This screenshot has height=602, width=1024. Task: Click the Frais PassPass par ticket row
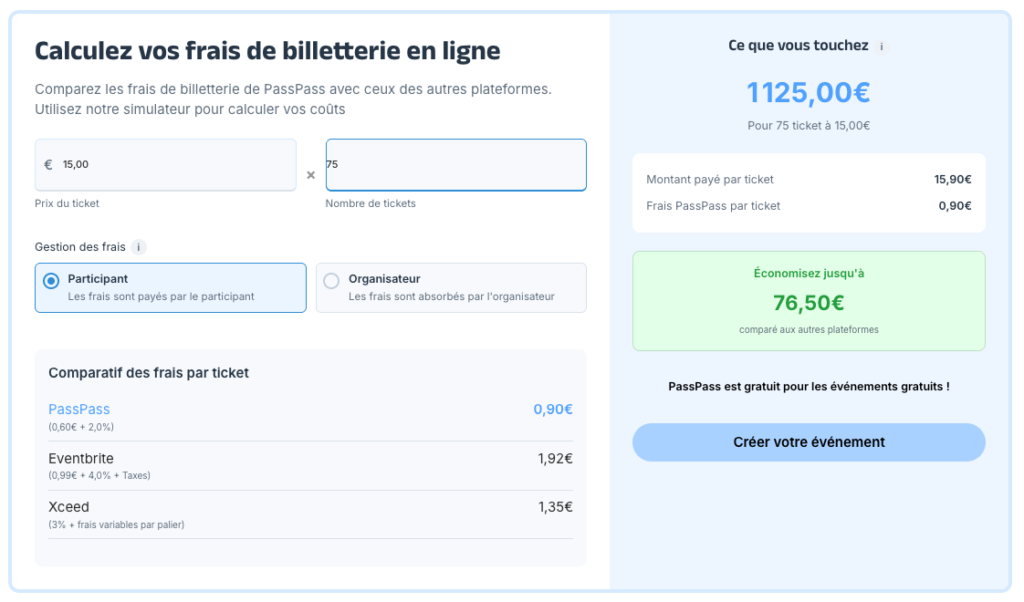[808, 206]
